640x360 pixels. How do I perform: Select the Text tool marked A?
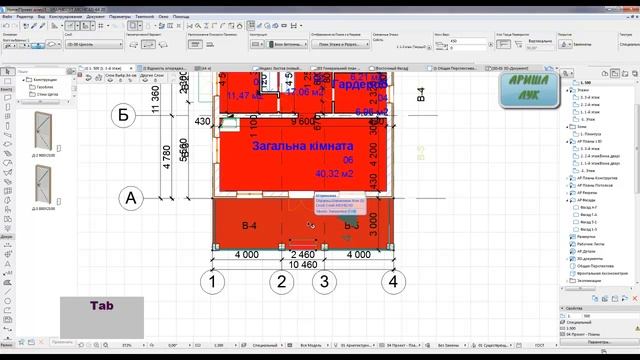(7, 264)
